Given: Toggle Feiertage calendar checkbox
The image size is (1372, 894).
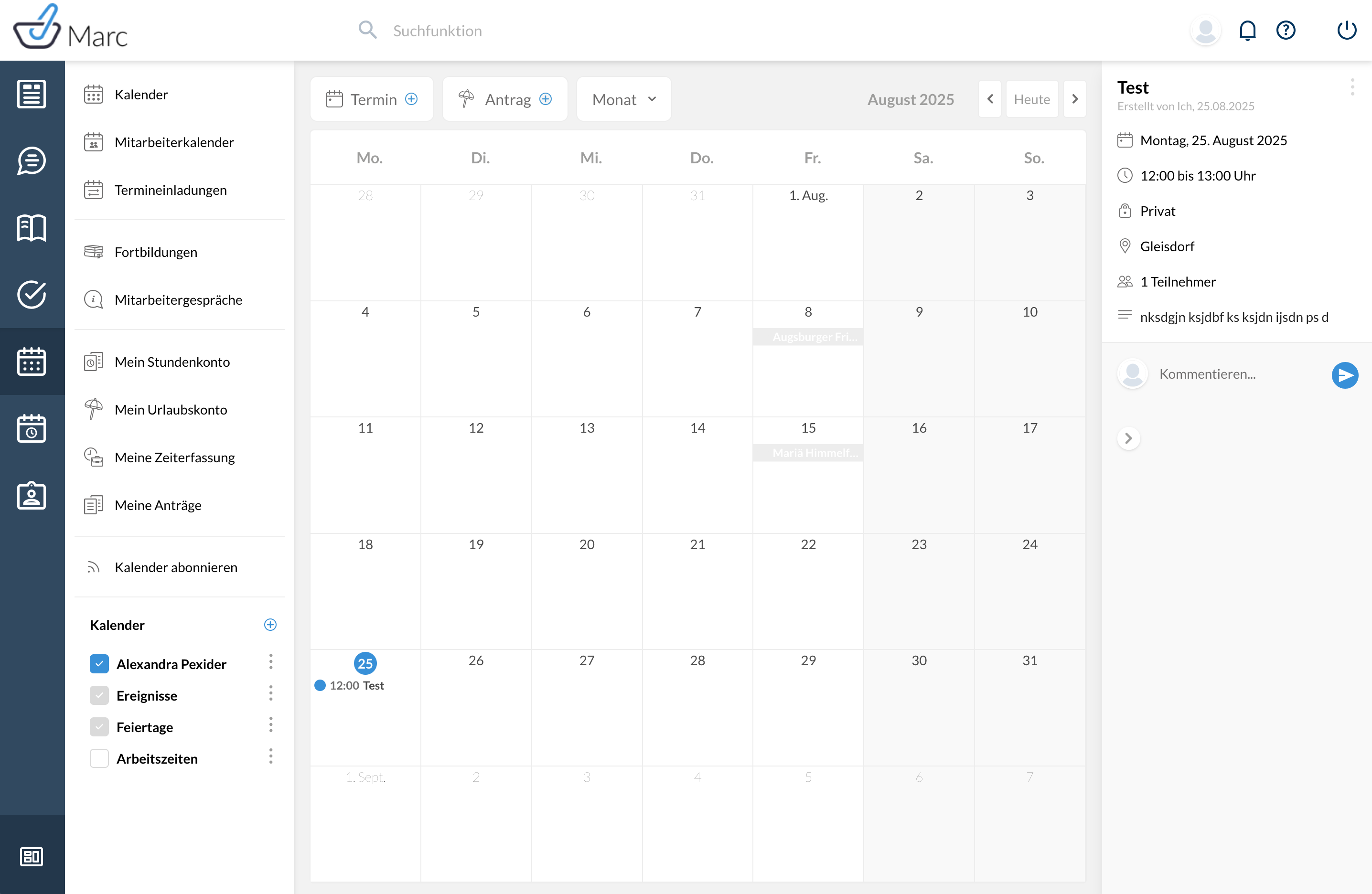Looking at the screenshot, I should (x=99, y=727).
